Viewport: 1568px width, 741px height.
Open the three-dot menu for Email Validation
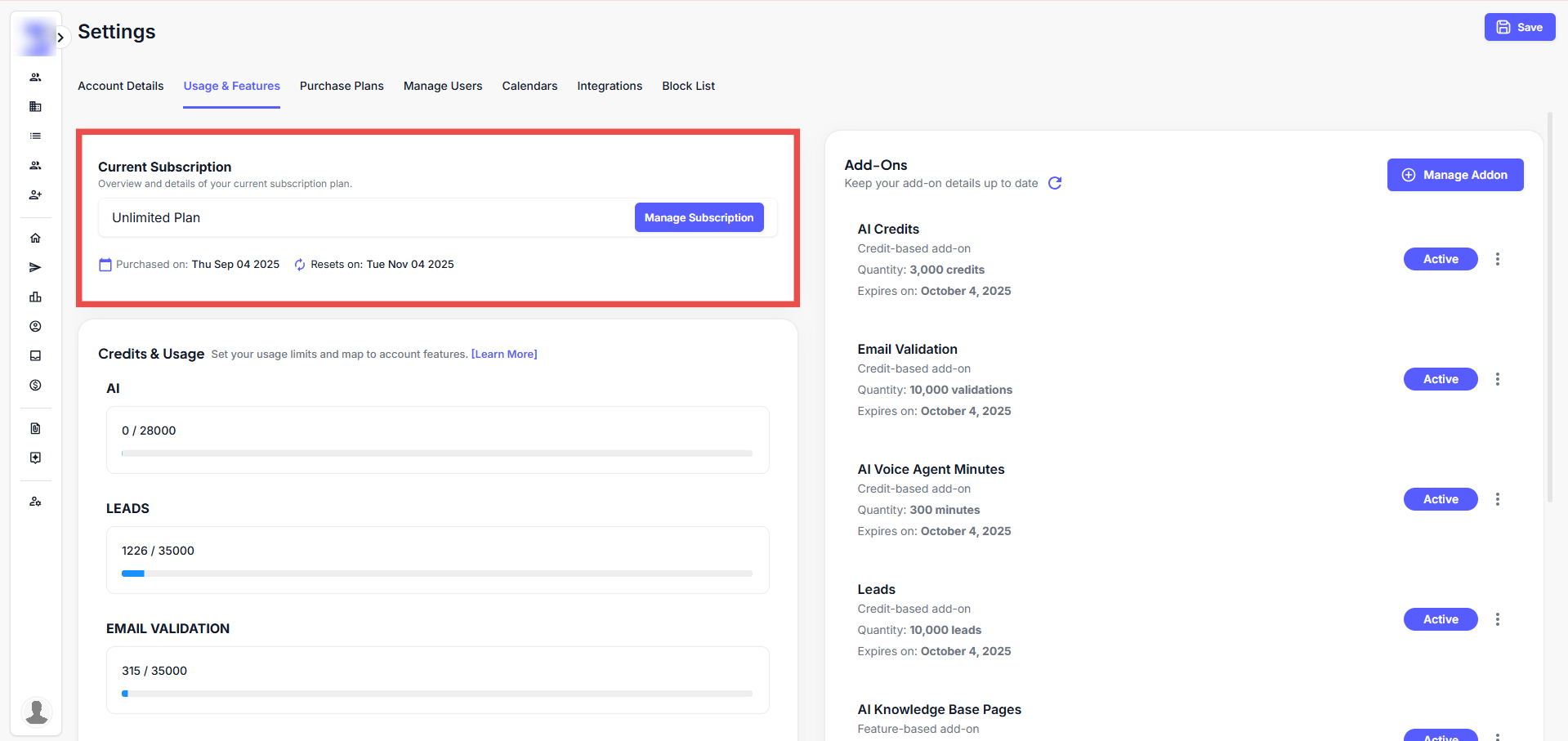click(1497, 379)
